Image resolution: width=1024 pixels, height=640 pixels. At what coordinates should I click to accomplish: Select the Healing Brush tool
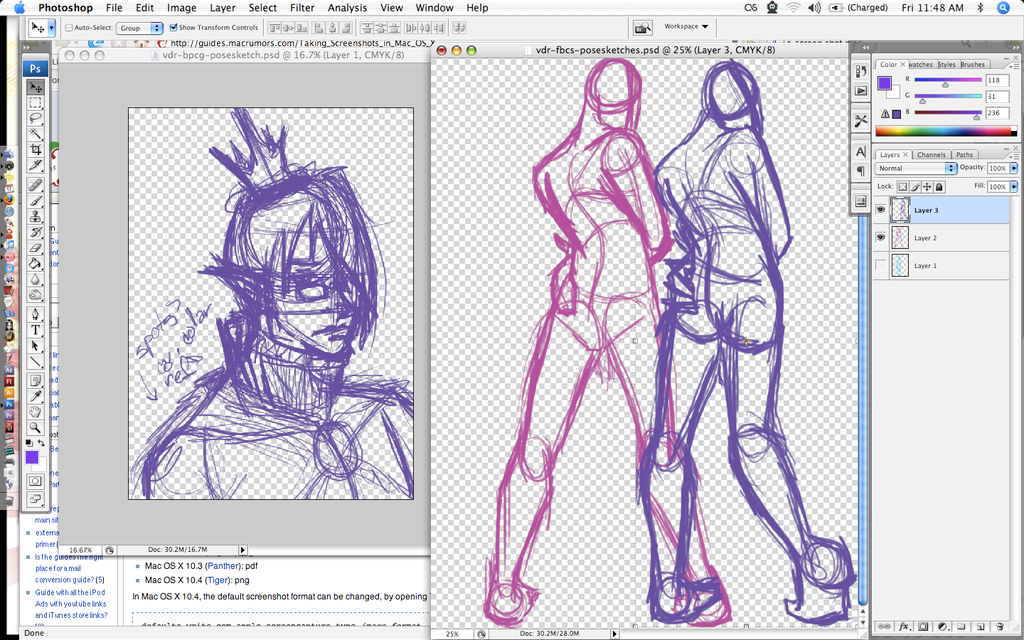point(35,185)
